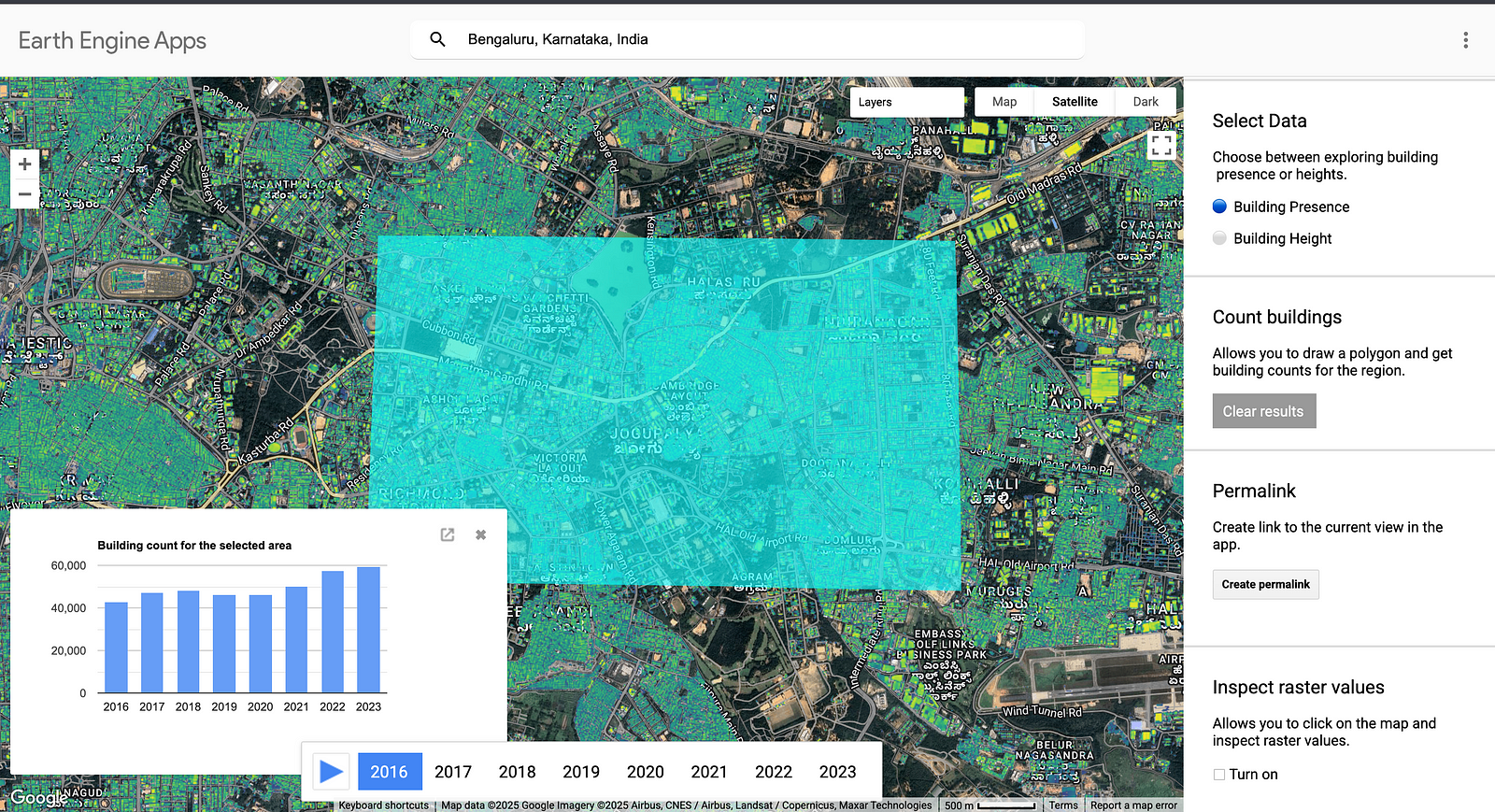1495x812 pixels.
Task: Close the building count chart
Action: point(480,534)
